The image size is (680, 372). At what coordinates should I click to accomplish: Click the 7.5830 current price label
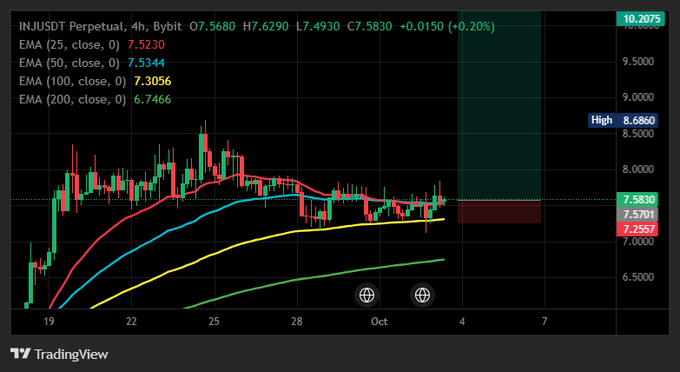638,199
